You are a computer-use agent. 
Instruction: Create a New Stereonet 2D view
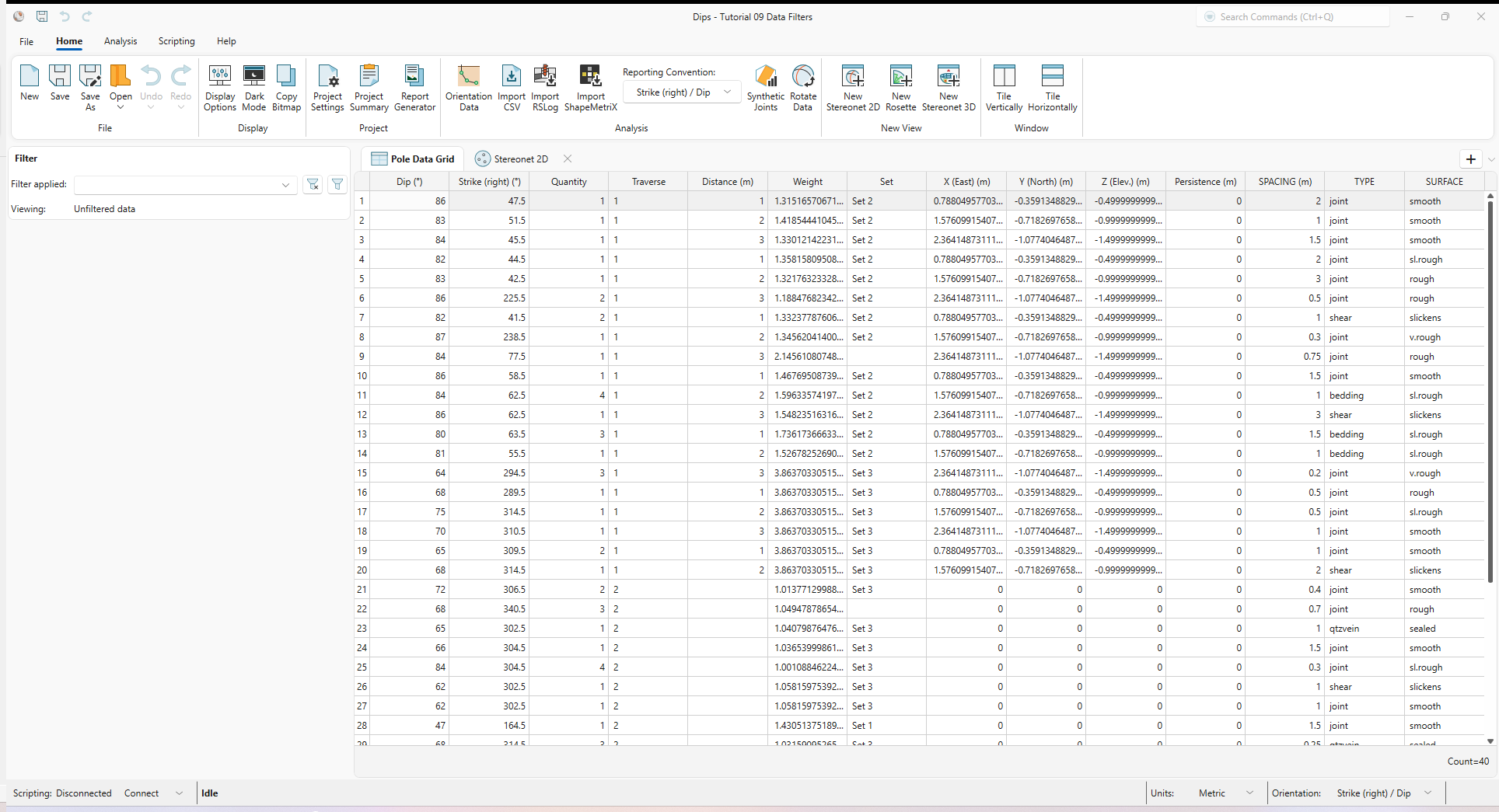[x=852, y=85]
